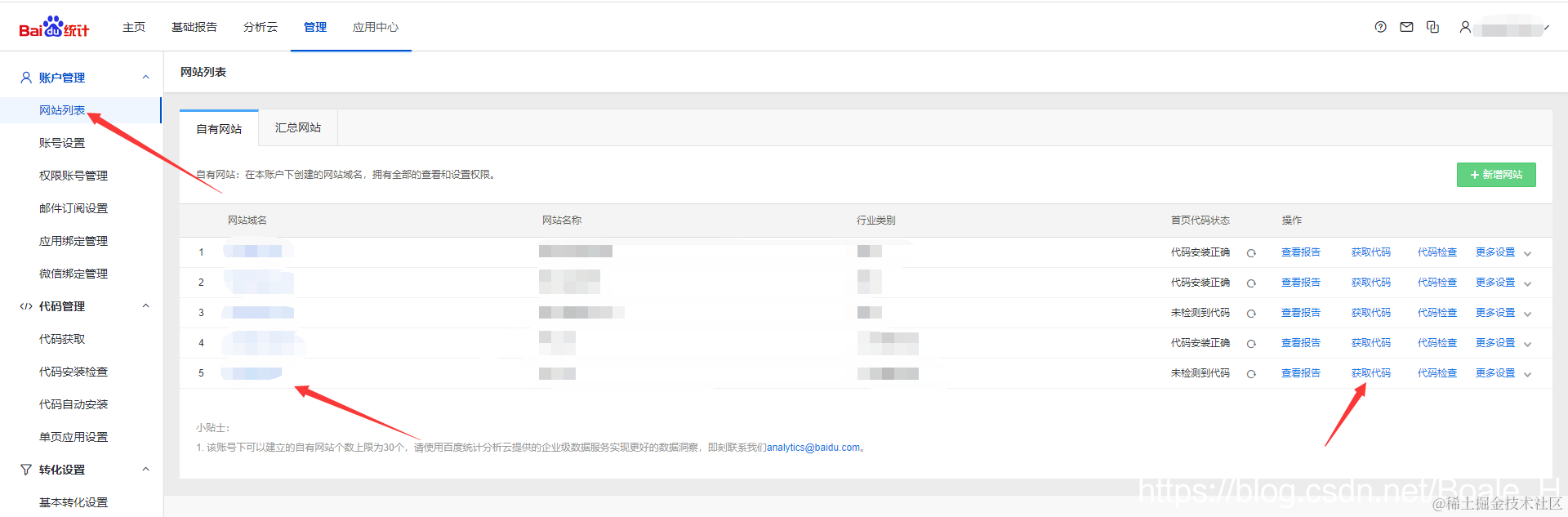1568x517 pixels.
Task: Click 获取代码 for row 3
Action: [x=1371, y=313]
